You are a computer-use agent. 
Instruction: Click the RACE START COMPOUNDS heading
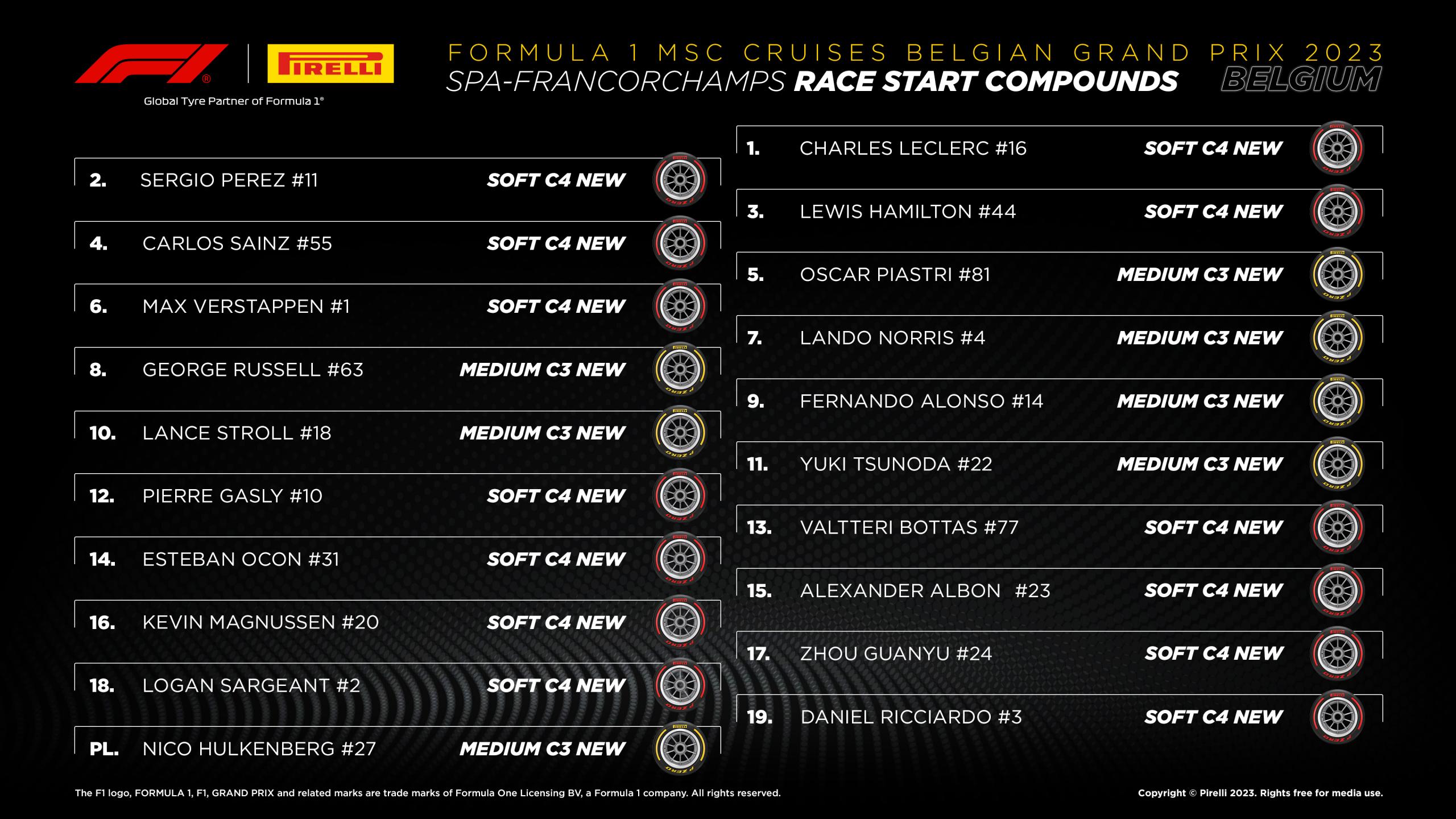pos(986,81)
